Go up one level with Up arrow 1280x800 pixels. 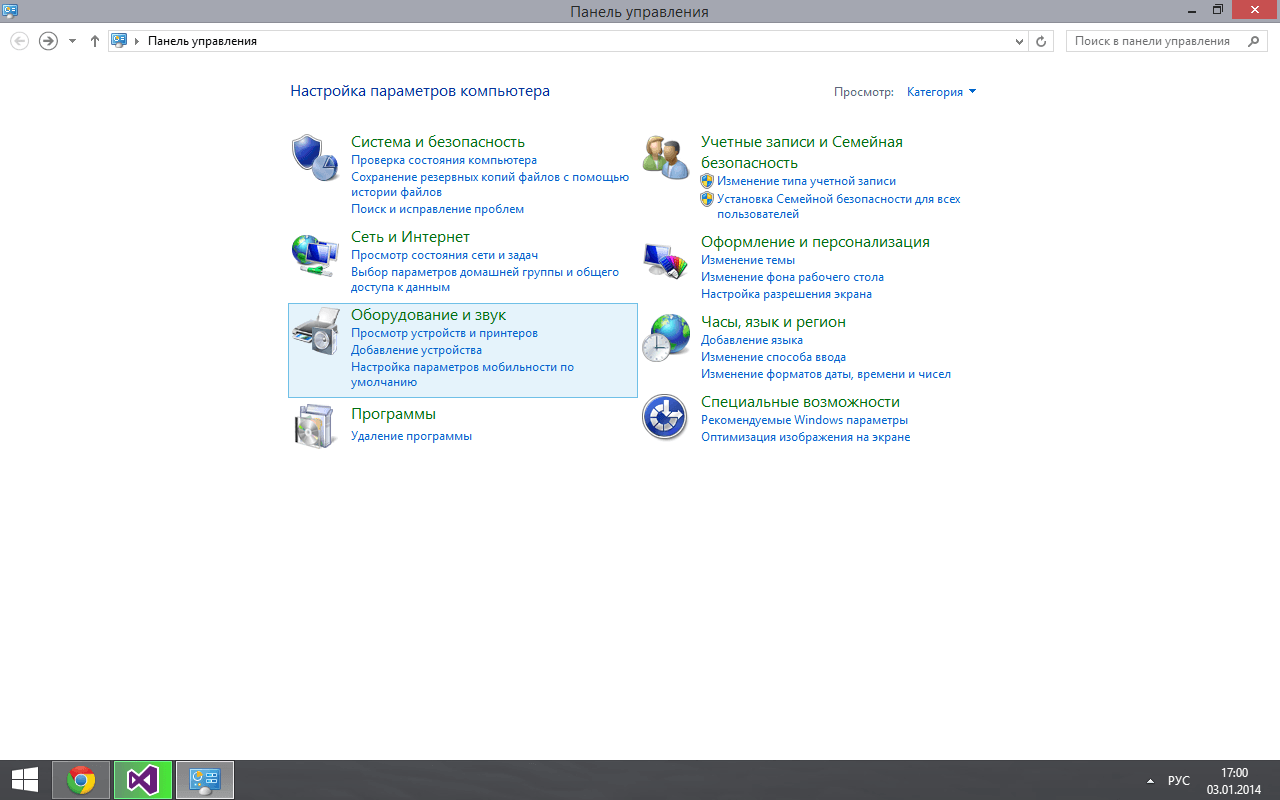95,41
